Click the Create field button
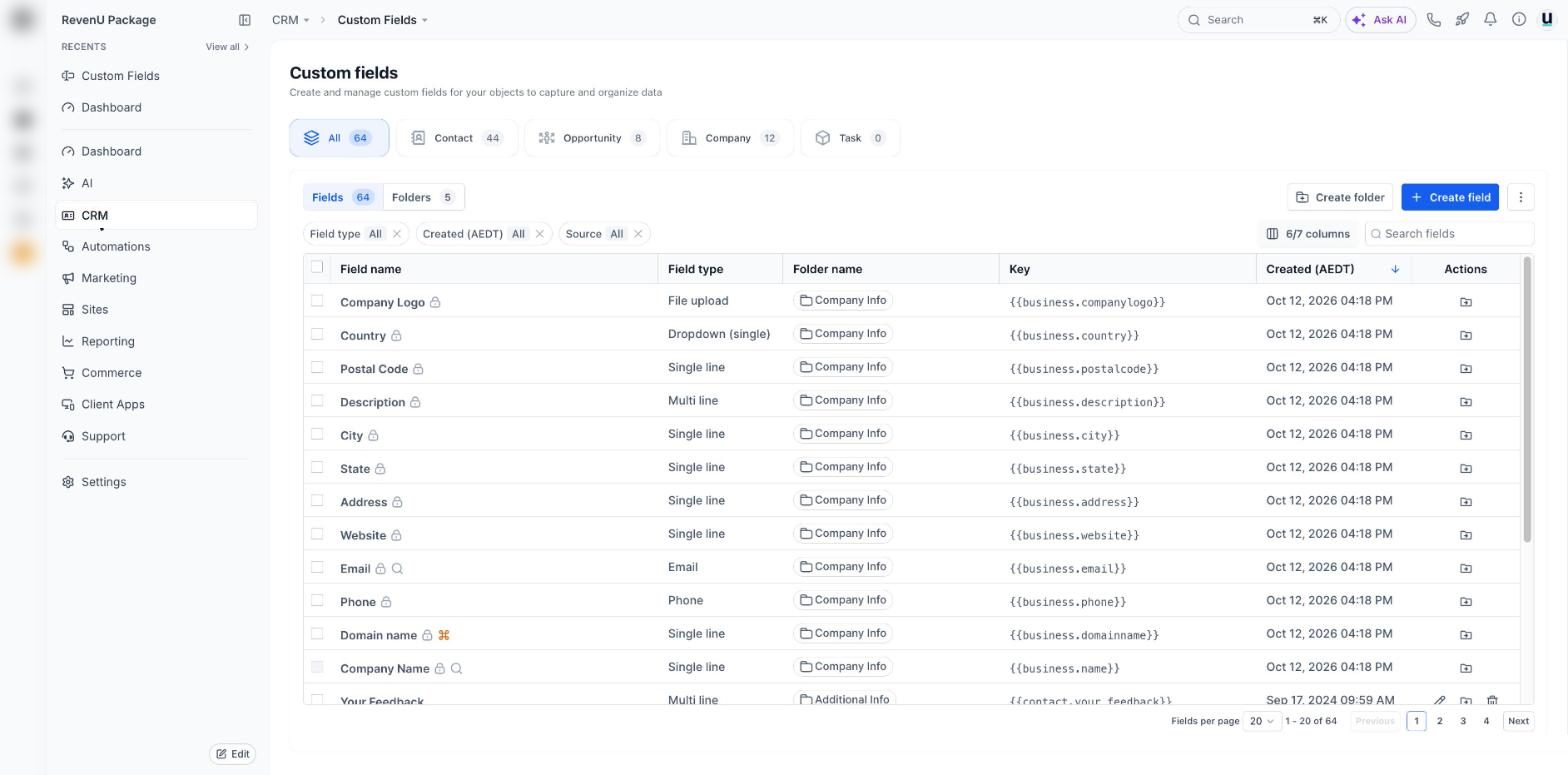Screen dimensions: 1568x775 (x=1450, y=197)
